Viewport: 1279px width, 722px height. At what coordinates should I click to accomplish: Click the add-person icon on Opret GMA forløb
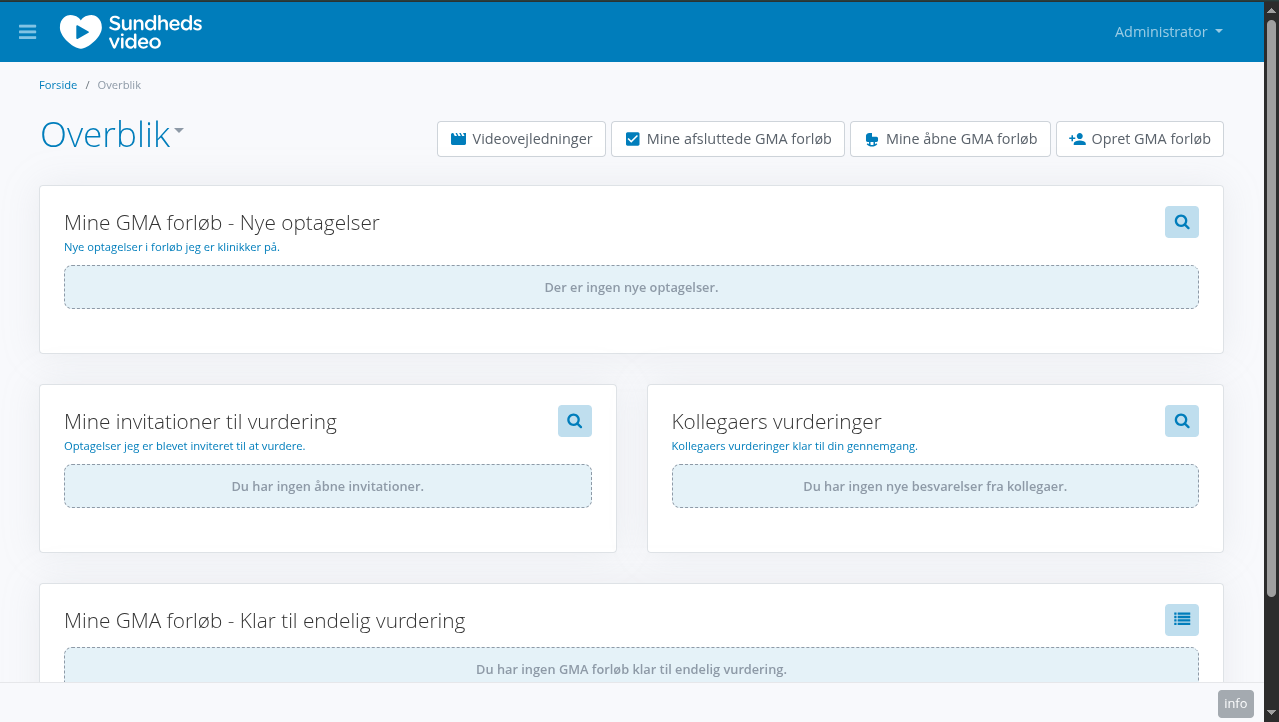pos(1077,139)
